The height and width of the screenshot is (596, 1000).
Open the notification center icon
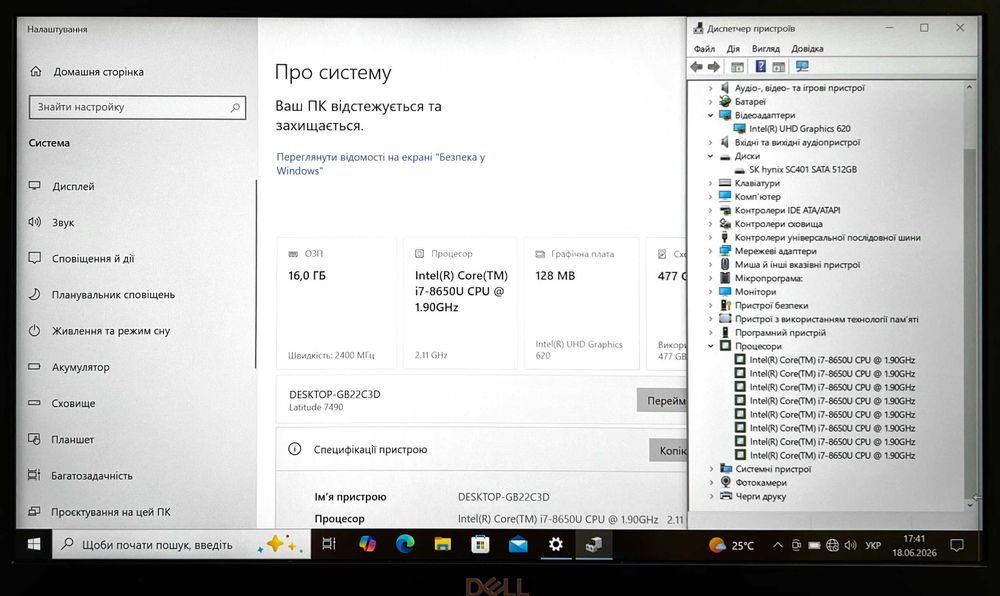coord(957,545)
